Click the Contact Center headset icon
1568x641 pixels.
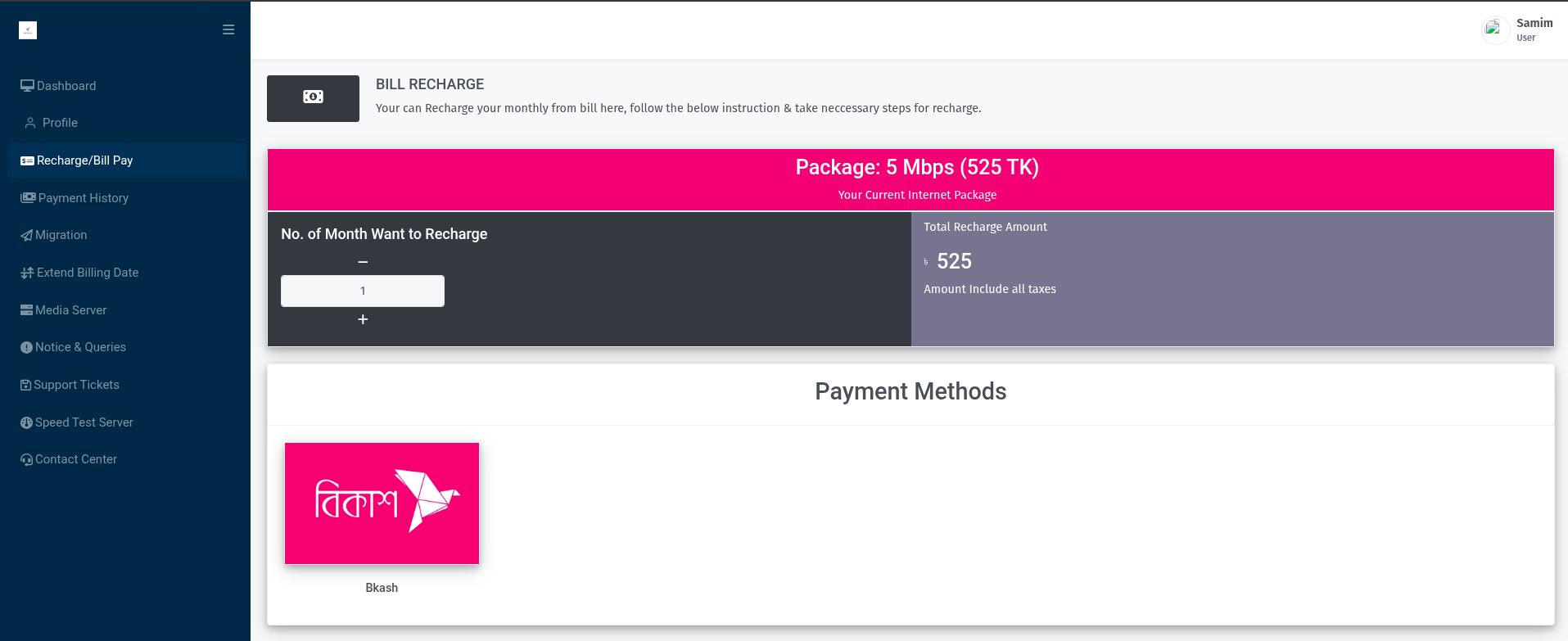27,460
